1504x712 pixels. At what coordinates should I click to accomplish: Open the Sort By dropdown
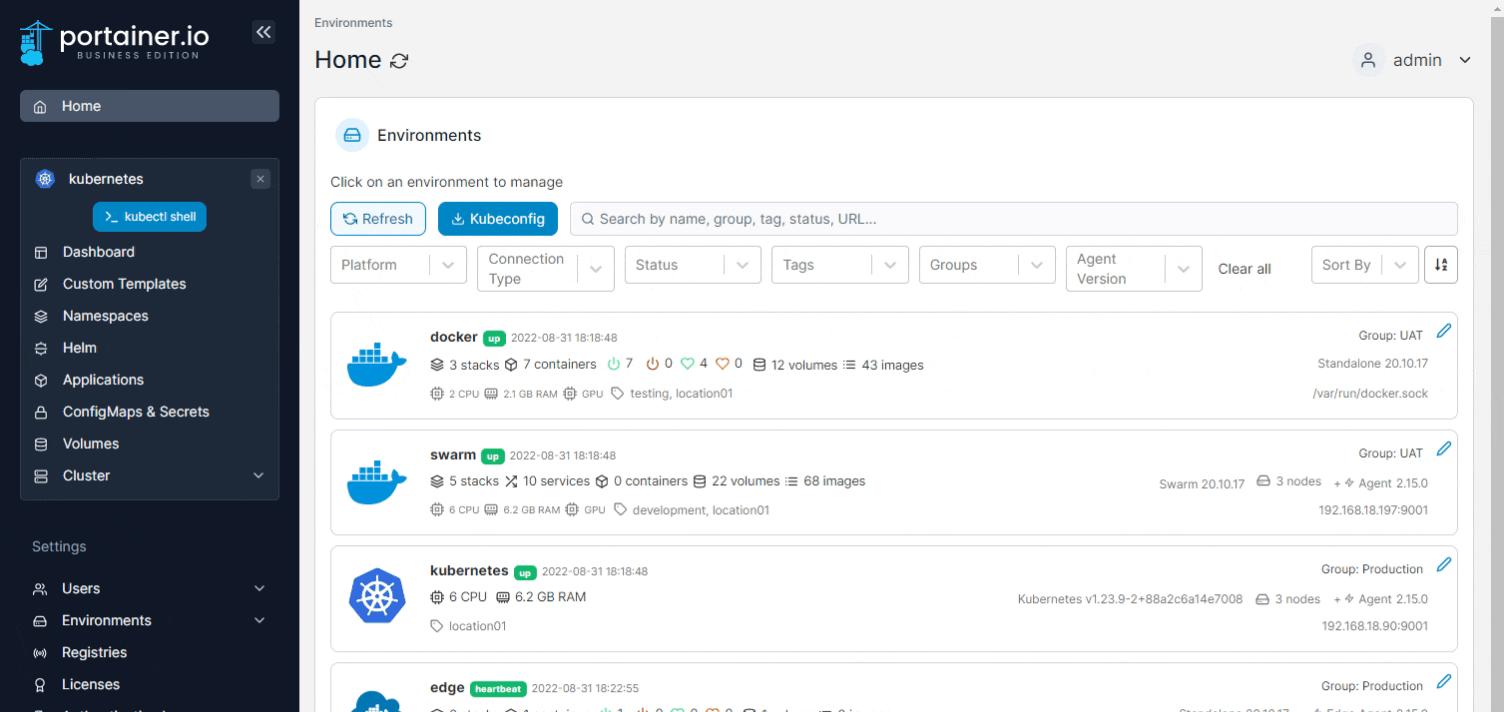pyautogui.click(x=1364, y=265)
